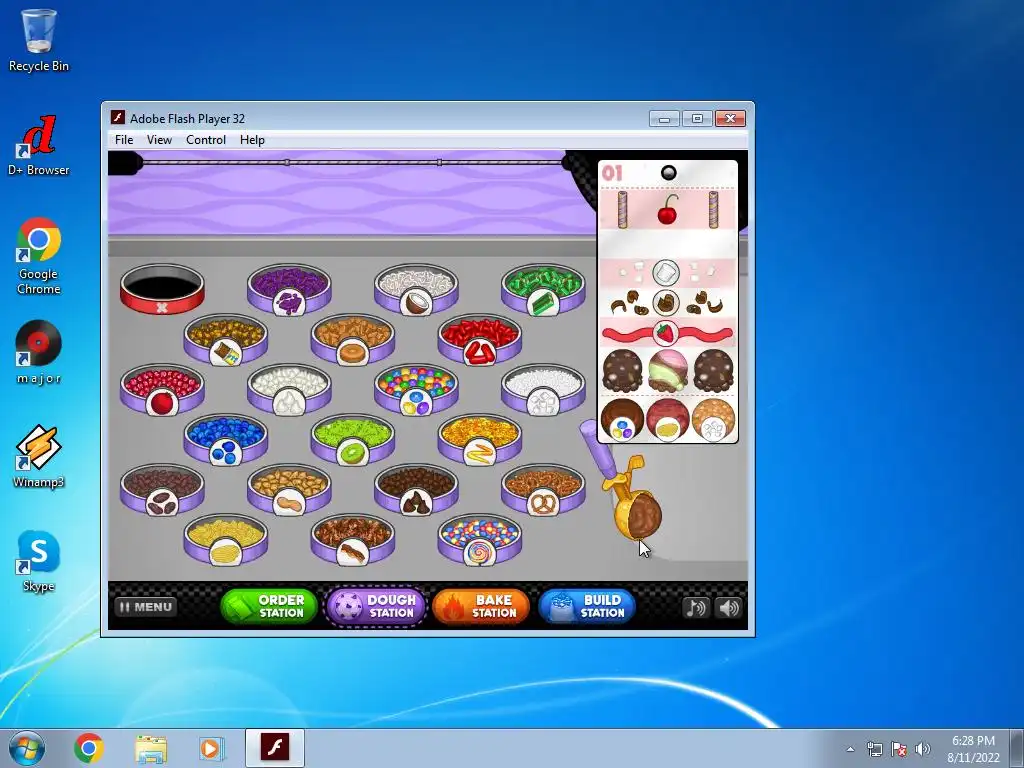The image size is (1024, 768).
Task: Click order ticket 01
Action: pyautogui.click(x=667, y=302)
